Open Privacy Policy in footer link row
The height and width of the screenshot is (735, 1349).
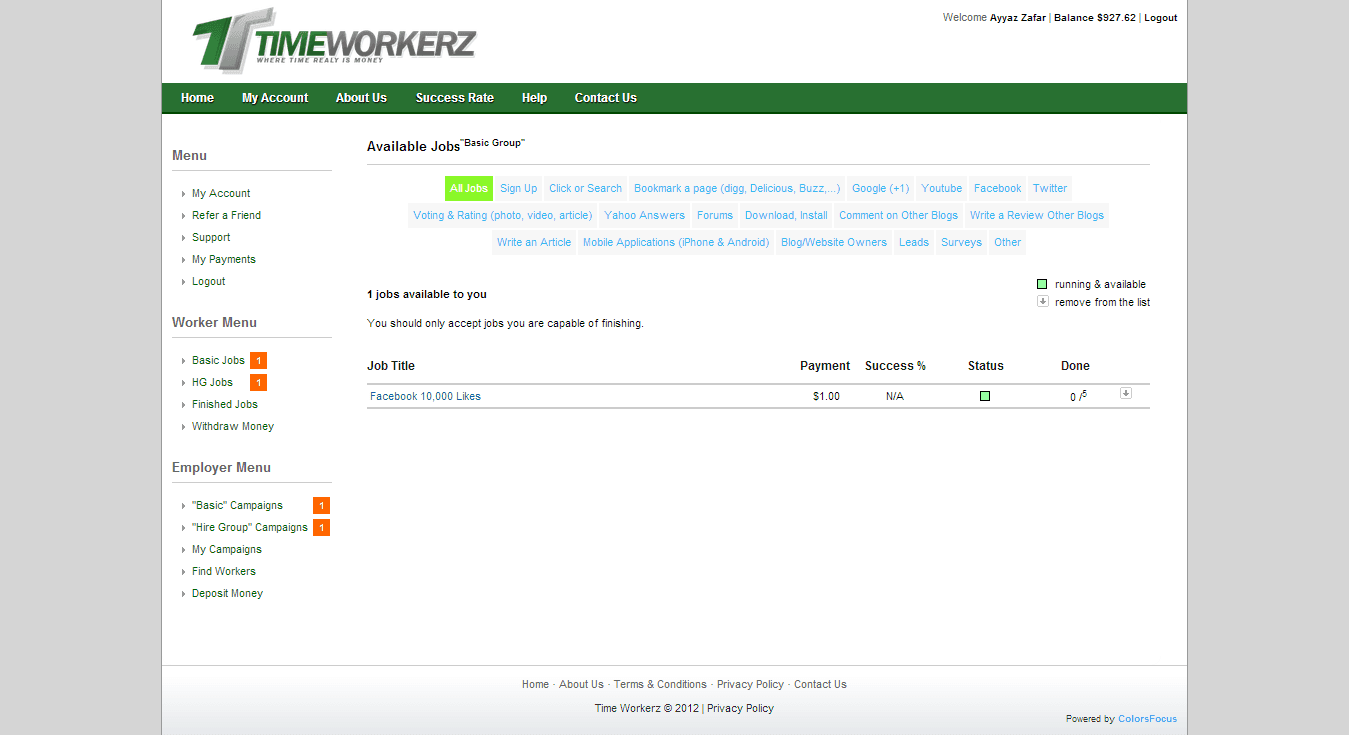(750, 685)
